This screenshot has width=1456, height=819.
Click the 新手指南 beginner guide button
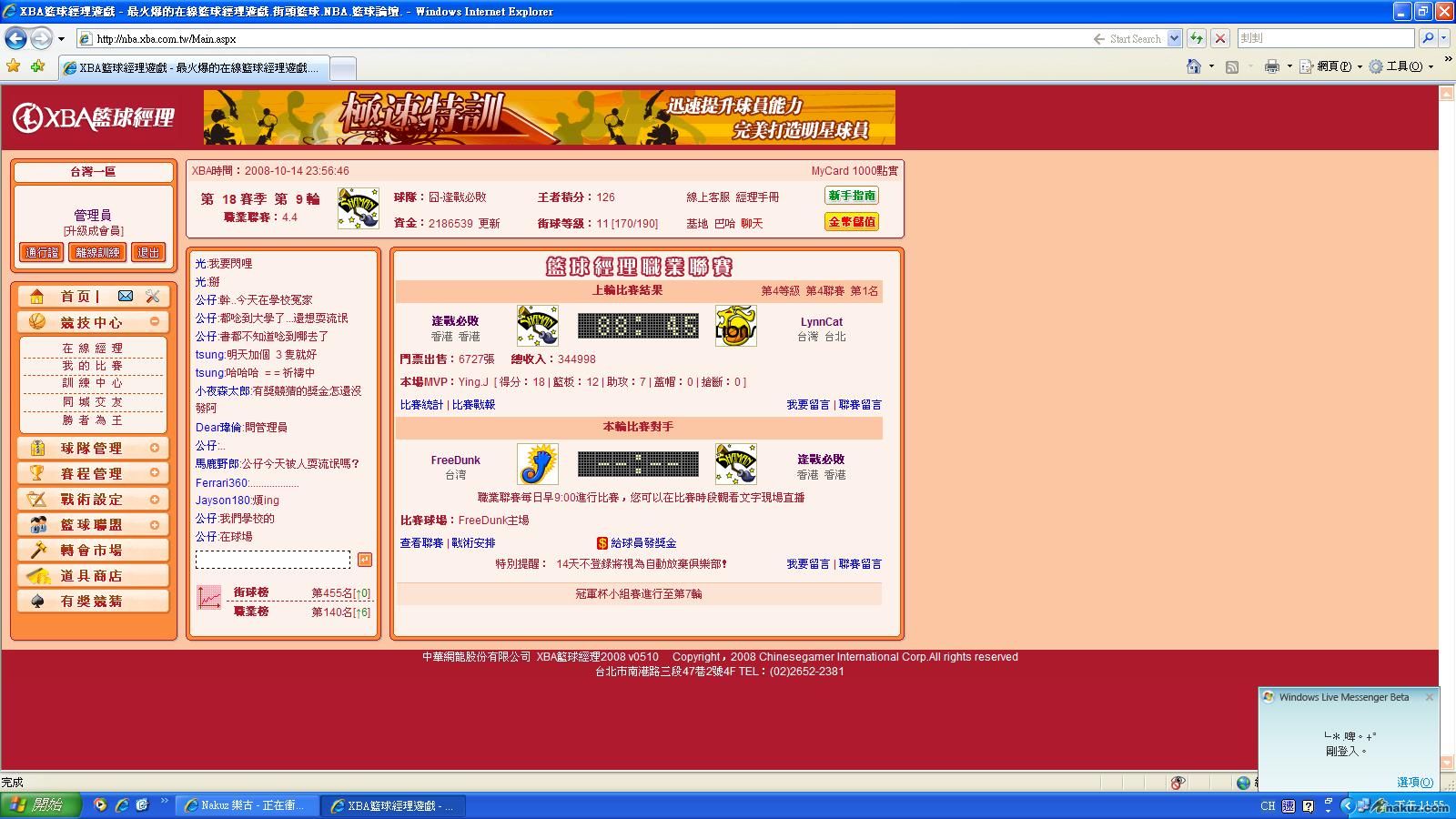point(852,196)
